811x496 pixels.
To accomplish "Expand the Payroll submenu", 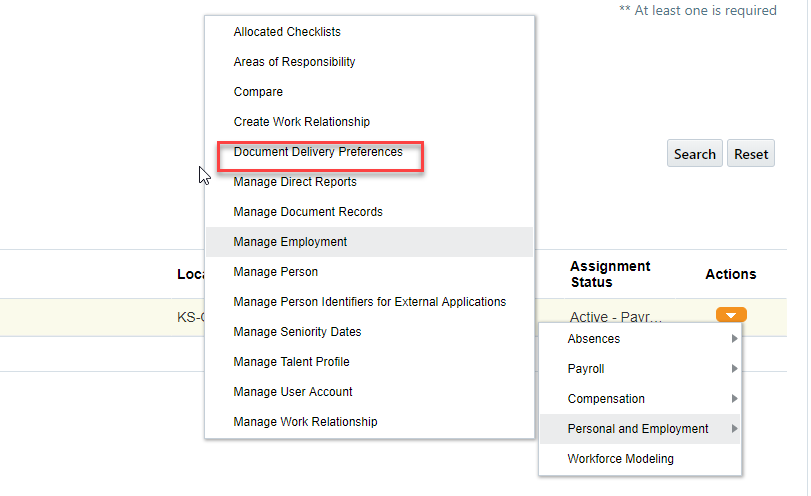I will point(586,369).
